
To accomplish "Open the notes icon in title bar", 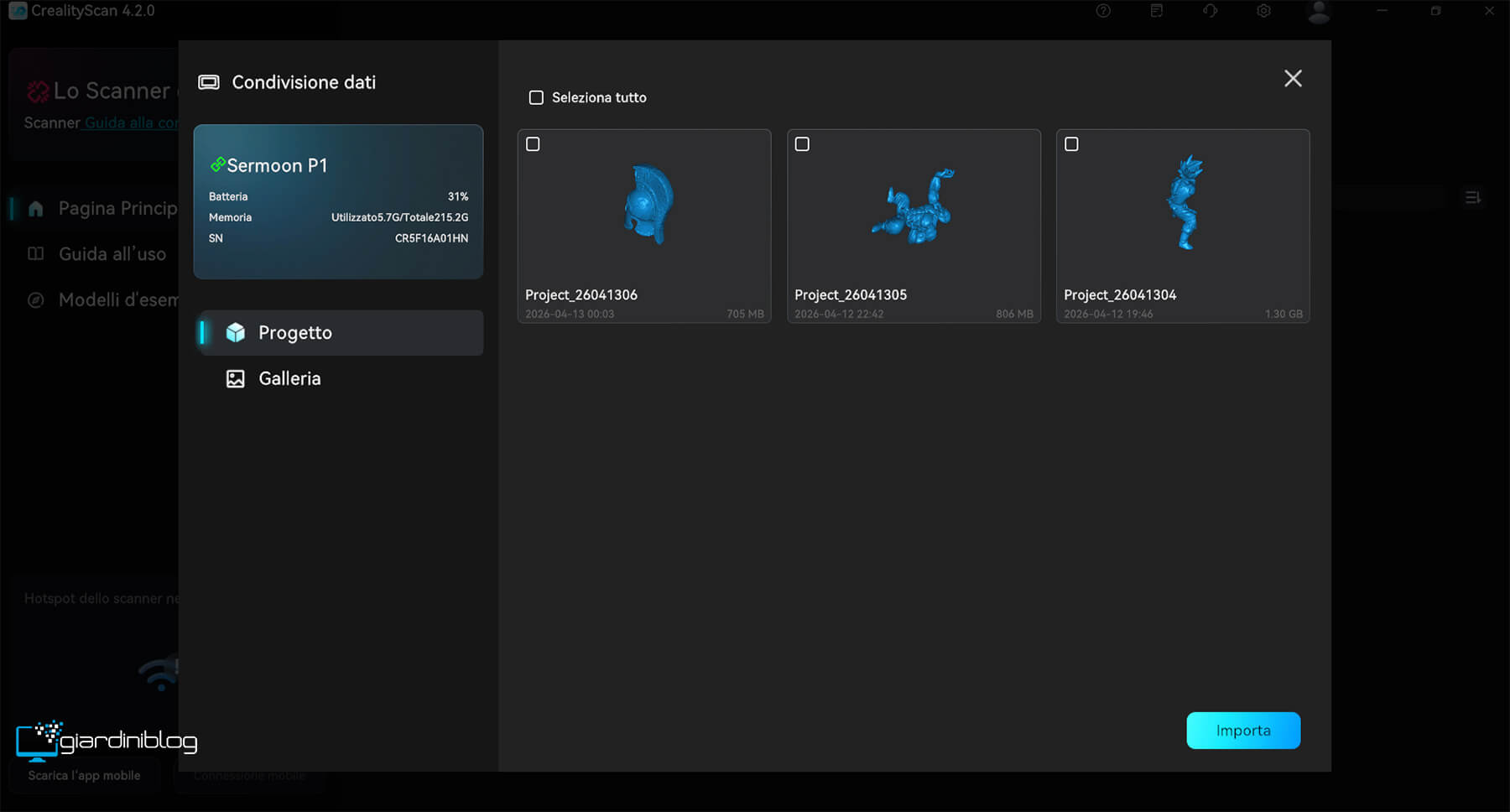I will (x=1157, y=11).
